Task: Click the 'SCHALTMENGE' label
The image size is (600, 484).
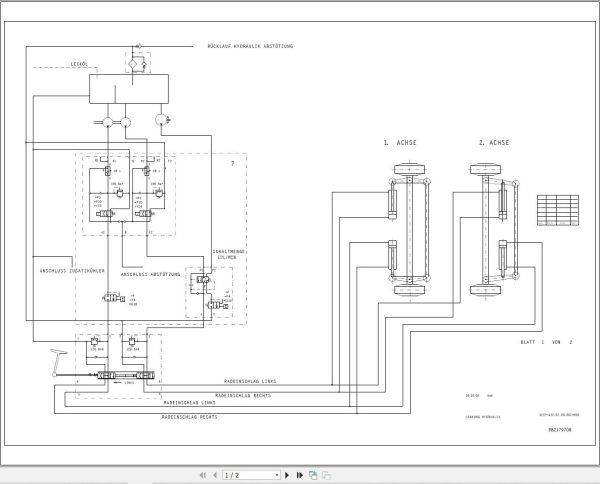Action: coord(228,252)
